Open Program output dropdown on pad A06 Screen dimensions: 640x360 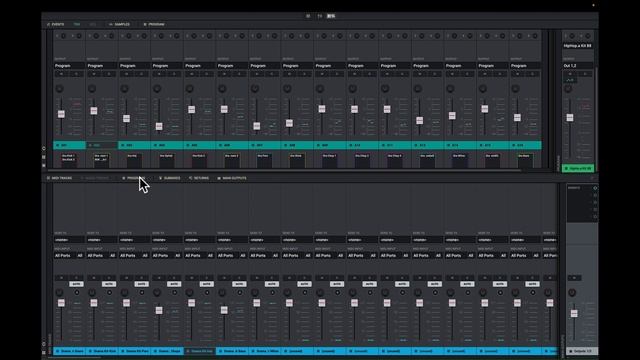[232, 66]
